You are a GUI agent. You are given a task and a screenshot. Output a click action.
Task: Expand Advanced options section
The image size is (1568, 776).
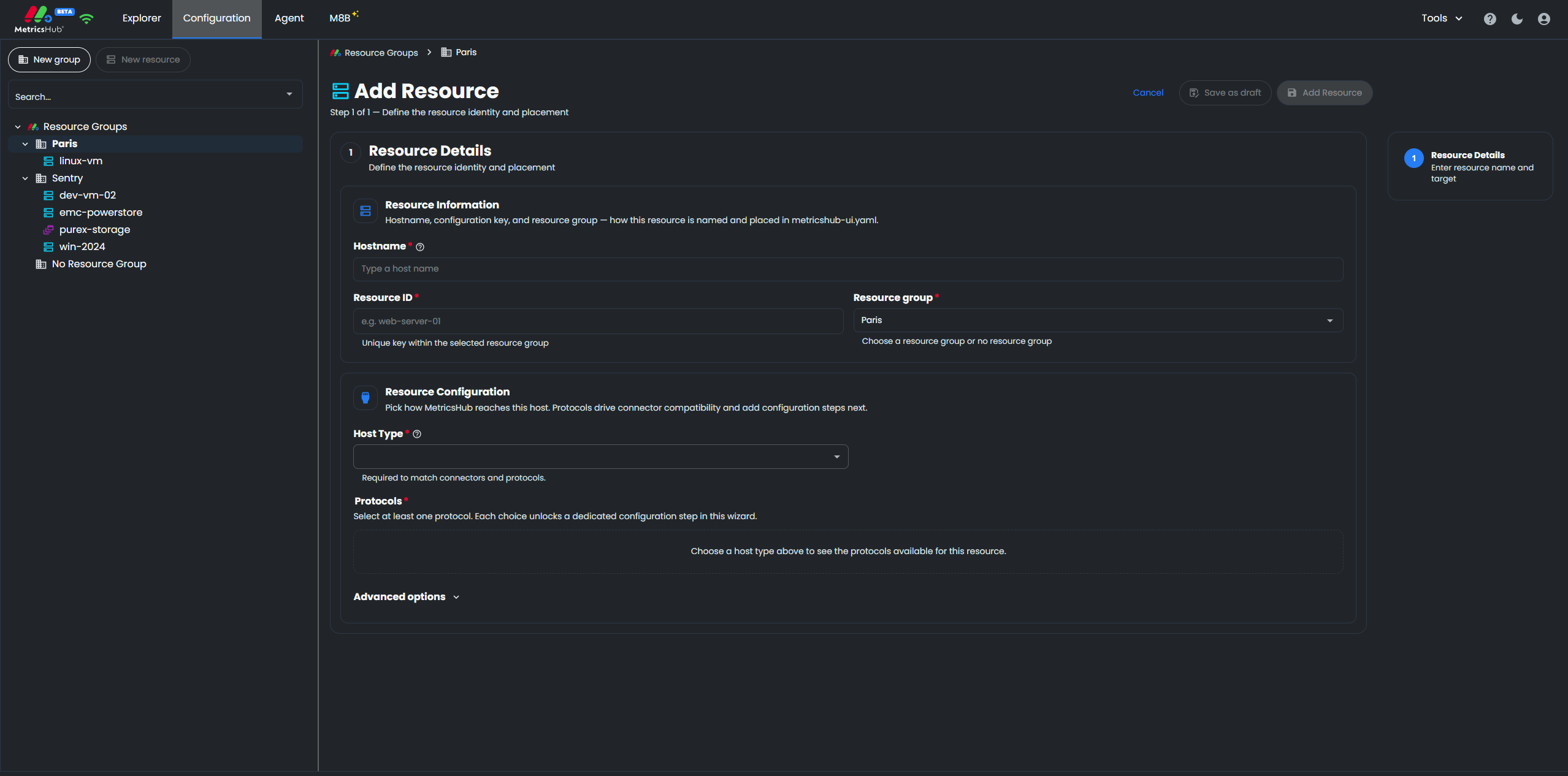(x=406, y=596)
